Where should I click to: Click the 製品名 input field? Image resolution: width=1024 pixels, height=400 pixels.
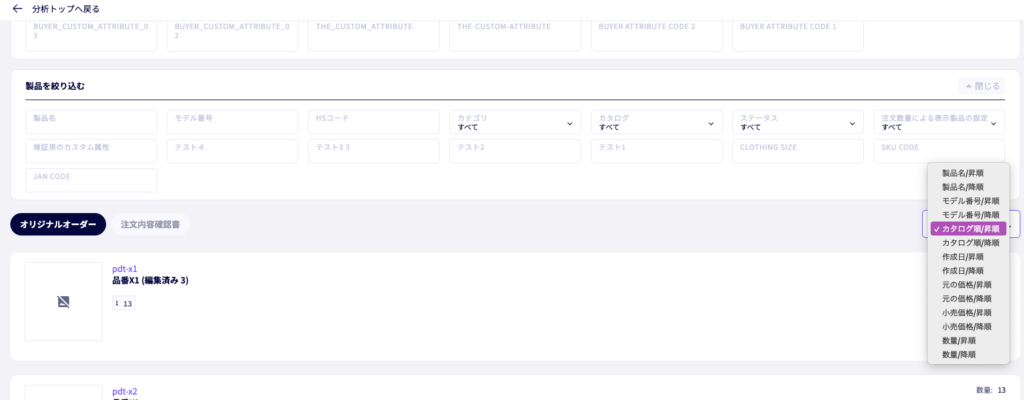tap(91, 122)
